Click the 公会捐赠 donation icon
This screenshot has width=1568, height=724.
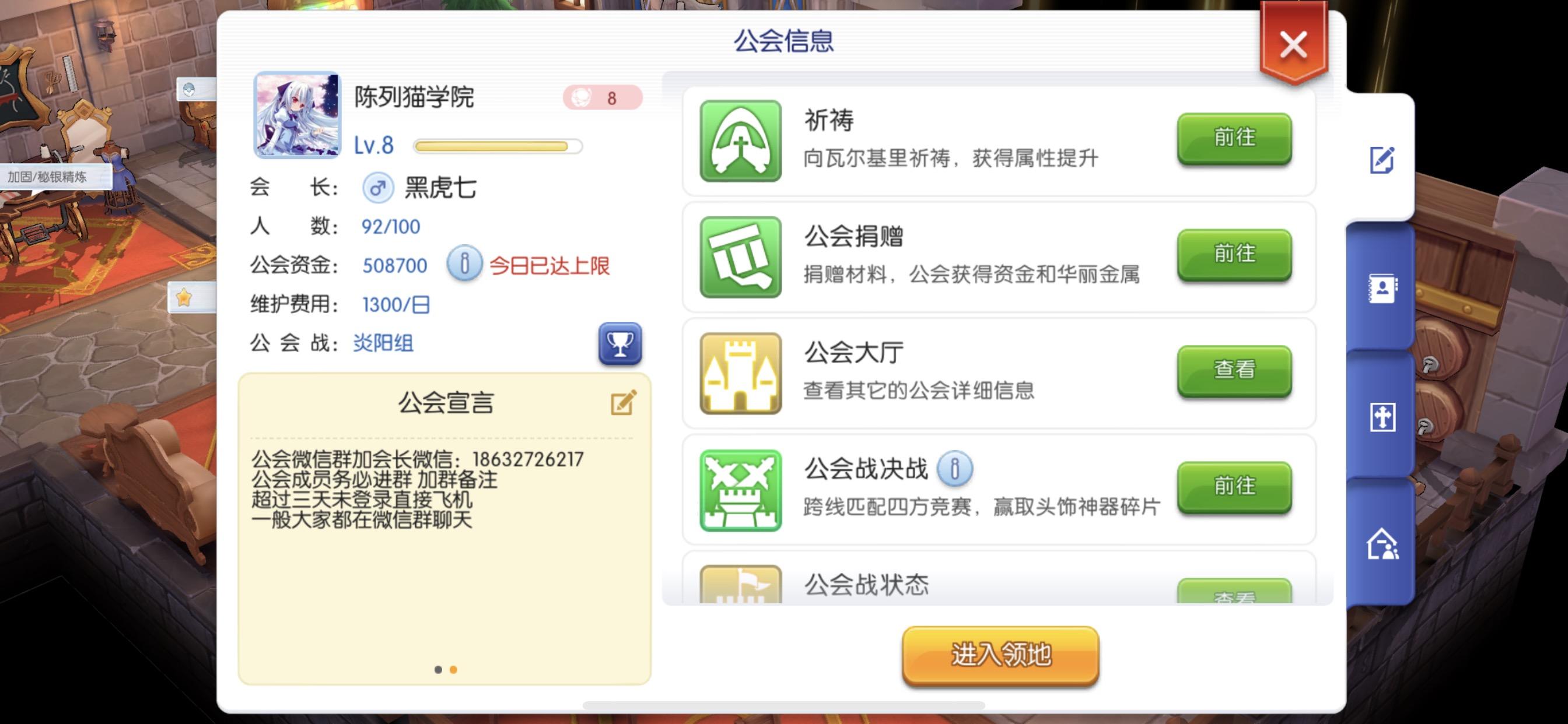point(740,256)
